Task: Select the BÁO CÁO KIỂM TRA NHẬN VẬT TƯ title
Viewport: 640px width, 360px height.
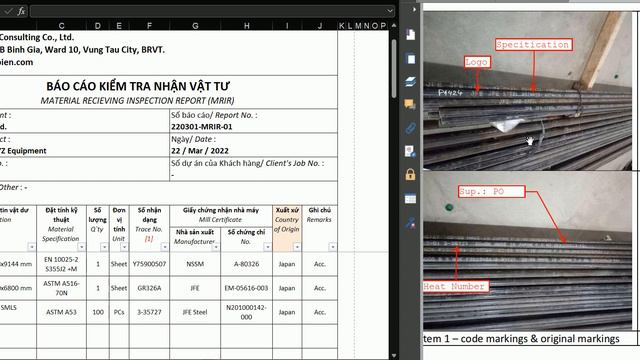Action: (x=138, y=86)
